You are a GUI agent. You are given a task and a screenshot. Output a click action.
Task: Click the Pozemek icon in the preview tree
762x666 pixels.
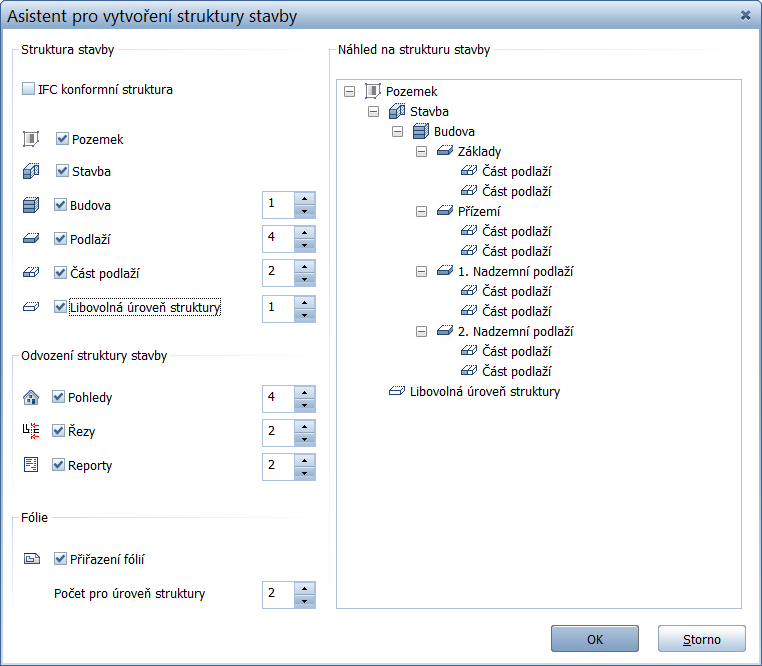373,91
